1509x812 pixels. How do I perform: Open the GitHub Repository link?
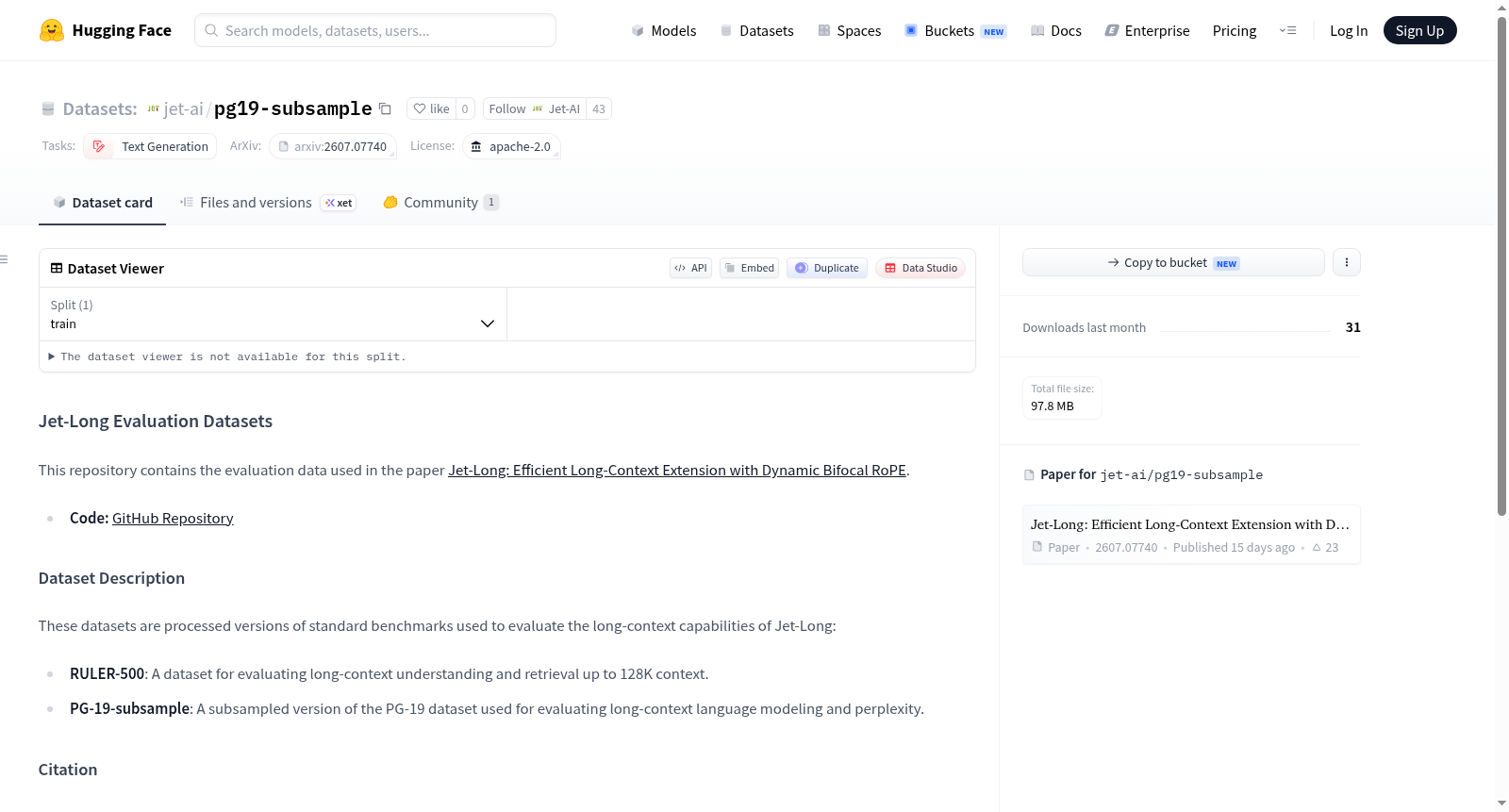[x=173, y=518]
